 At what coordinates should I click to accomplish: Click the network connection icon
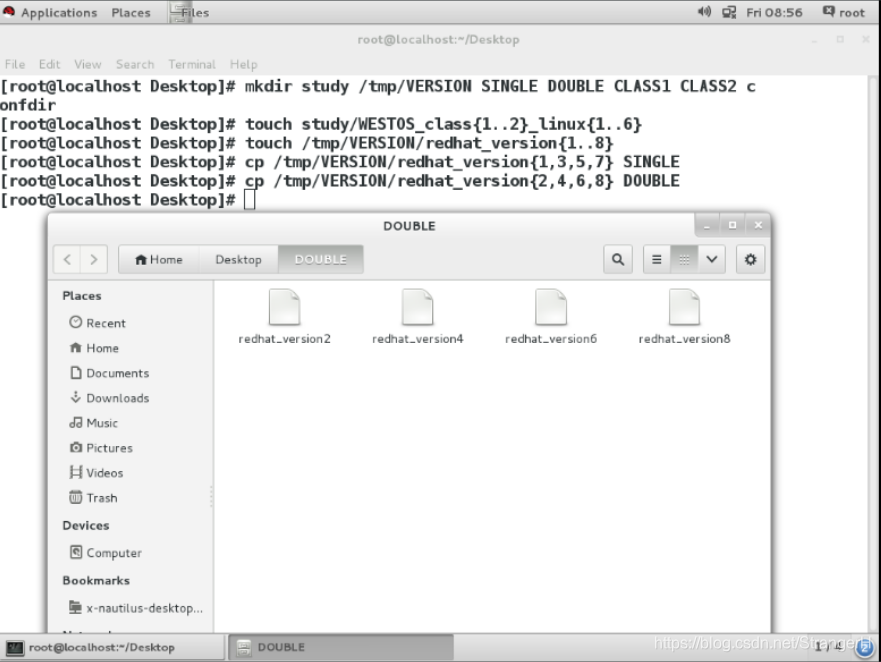729,12
